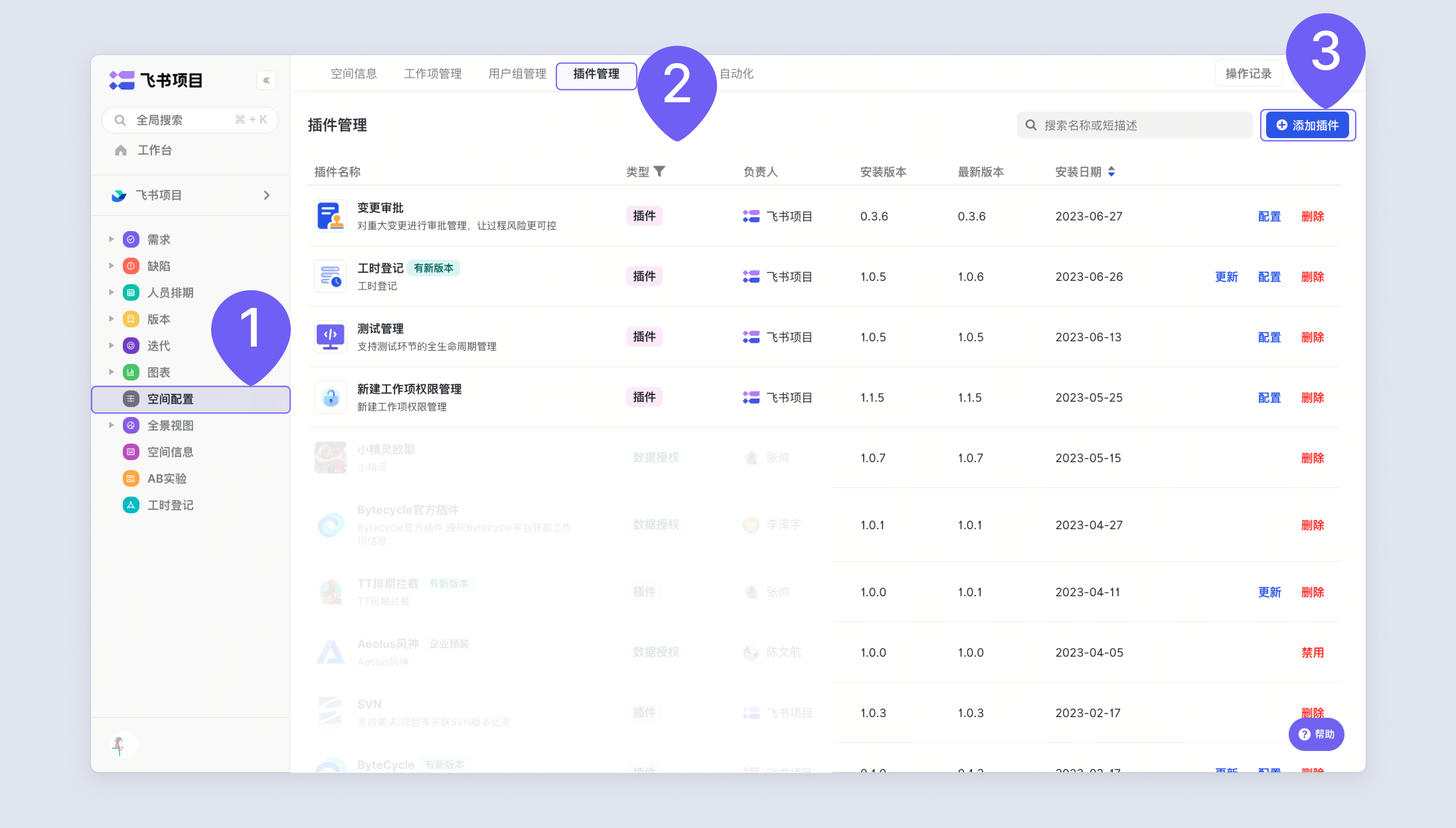The width and height of the screenshot is (1456, 828).
Task: Expand the 需求 tree item
Action: (x=112, y=239)
